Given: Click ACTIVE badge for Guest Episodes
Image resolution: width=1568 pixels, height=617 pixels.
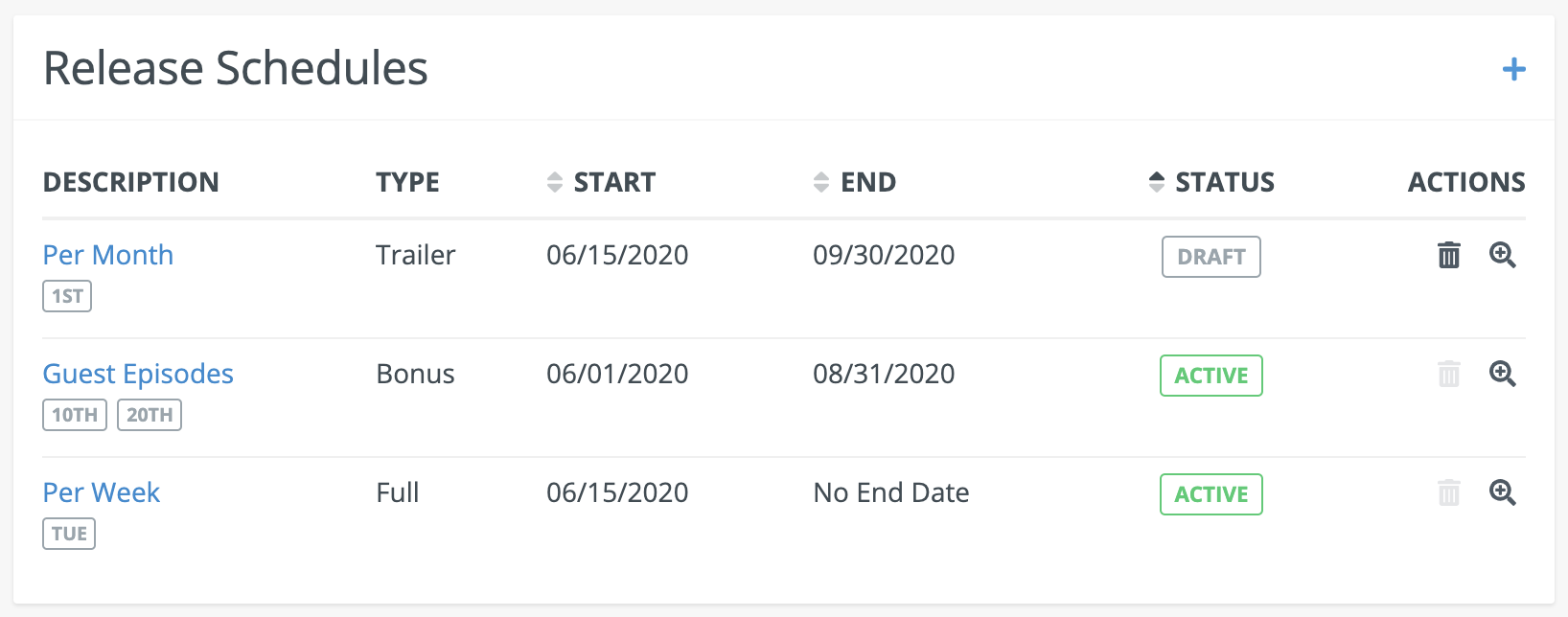Looking at the screenshot, I should (1211, 376).
